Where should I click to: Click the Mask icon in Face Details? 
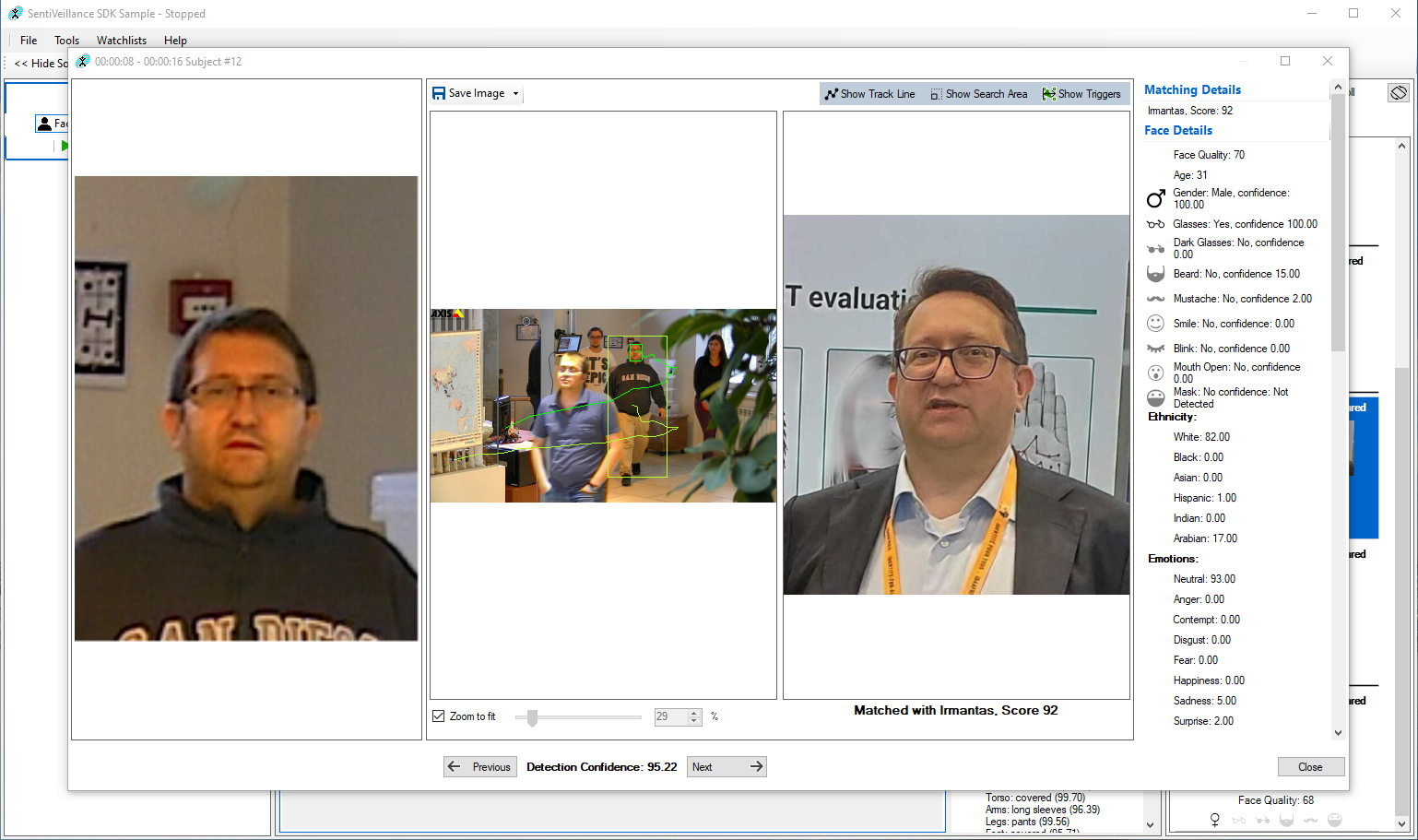[1156, 397]
